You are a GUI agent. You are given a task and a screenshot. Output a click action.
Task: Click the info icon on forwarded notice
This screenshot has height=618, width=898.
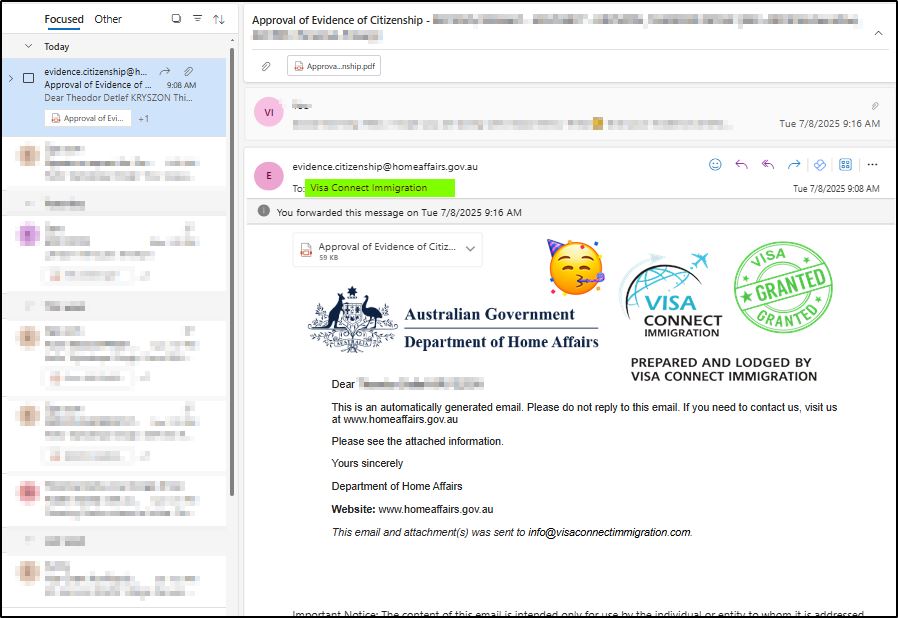coord(263,211)
